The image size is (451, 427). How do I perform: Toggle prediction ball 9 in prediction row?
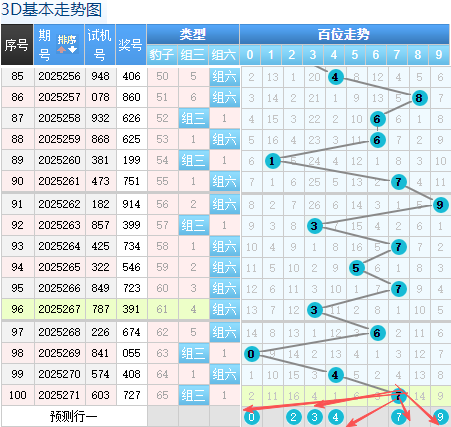click(x=440, y=417)
